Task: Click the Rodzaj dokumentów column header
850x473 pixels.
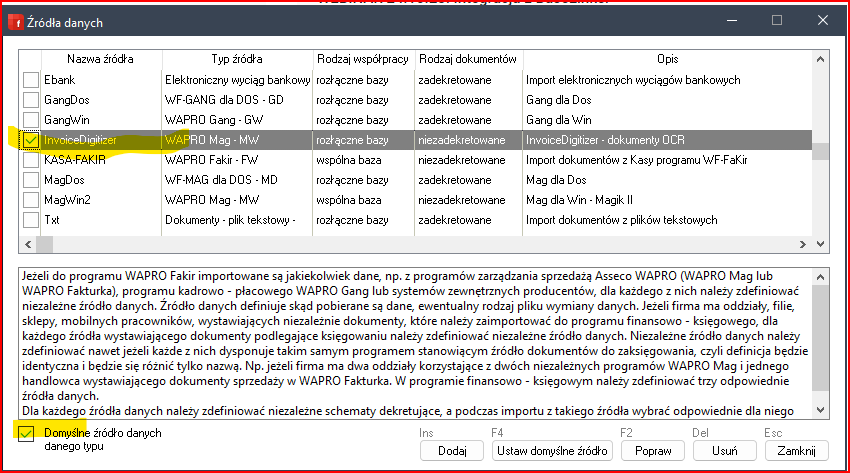Action: (468, 59)
